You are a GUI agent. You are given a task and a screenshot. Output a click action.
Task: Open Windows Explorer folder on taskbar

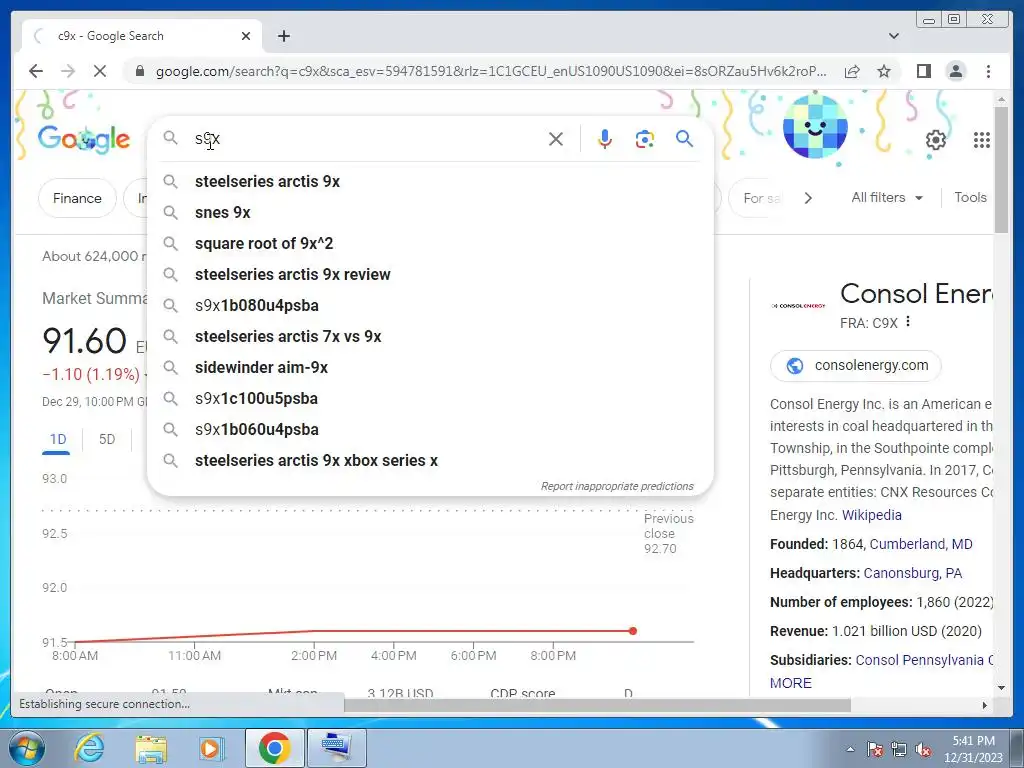pyautogui.click(x=151, y=748)
